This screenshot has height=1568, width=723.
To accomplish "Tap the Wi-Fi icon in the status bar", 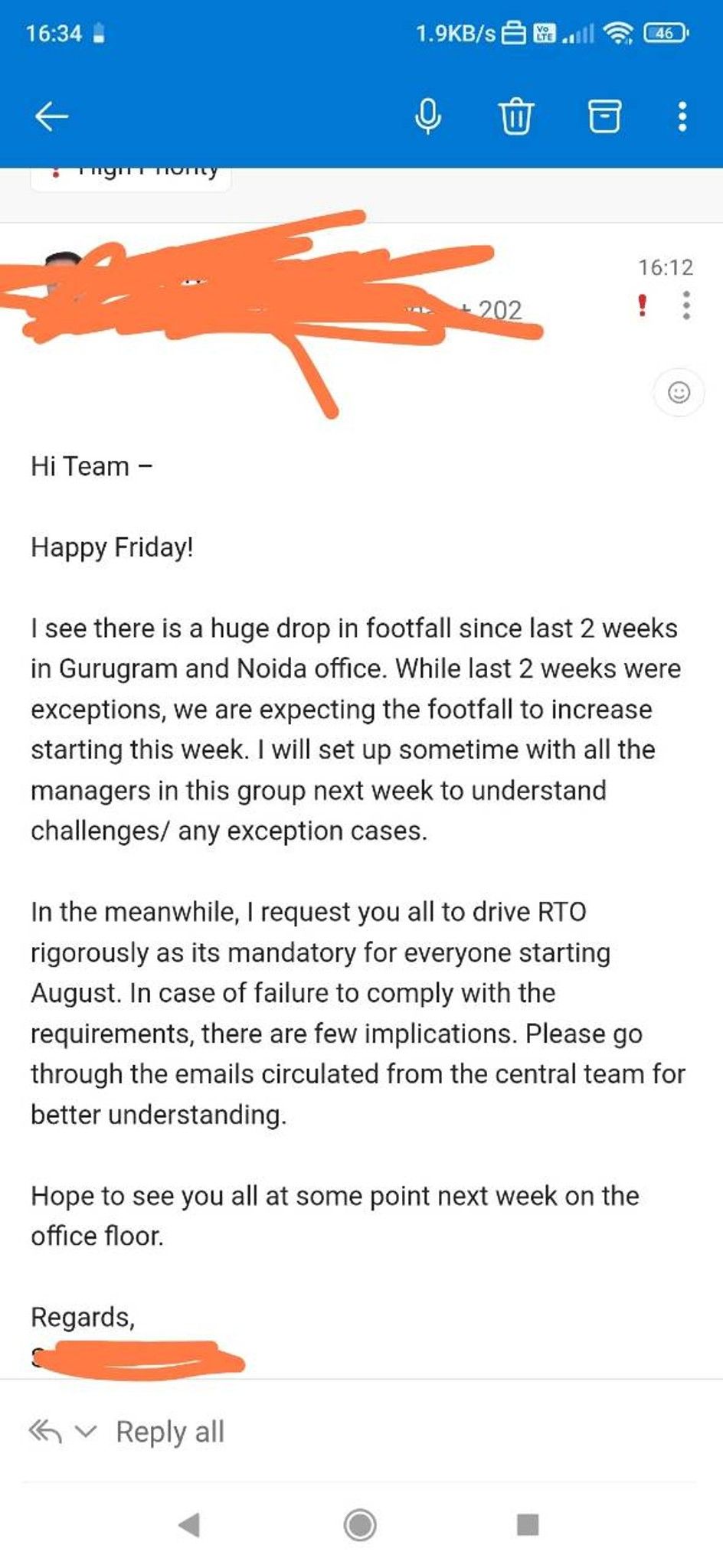I will [x=617, y=34].
